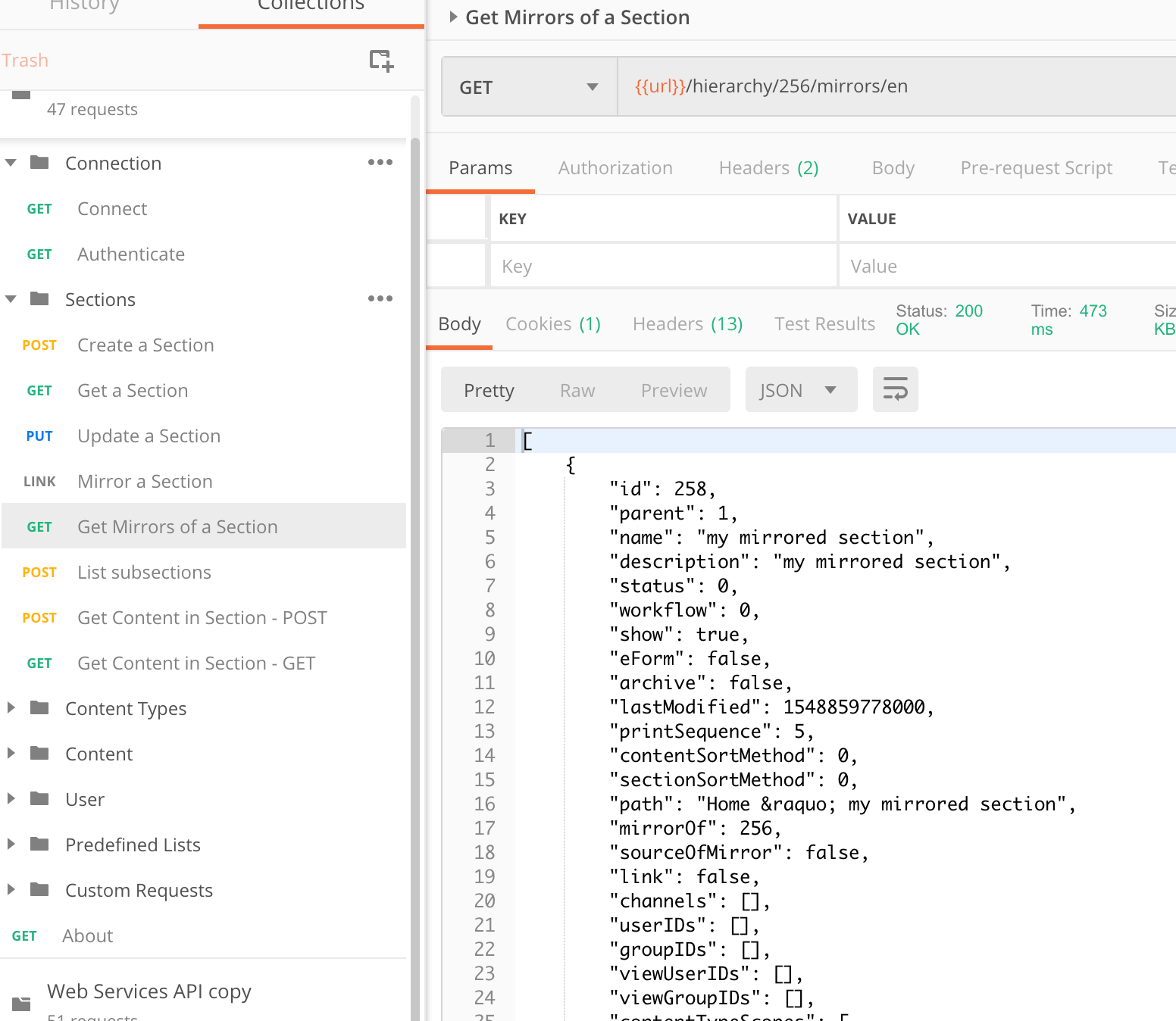The image size is (1176, 1021).
Task: Toggle line wrap icon in response
Action: (x=895, y=390)
